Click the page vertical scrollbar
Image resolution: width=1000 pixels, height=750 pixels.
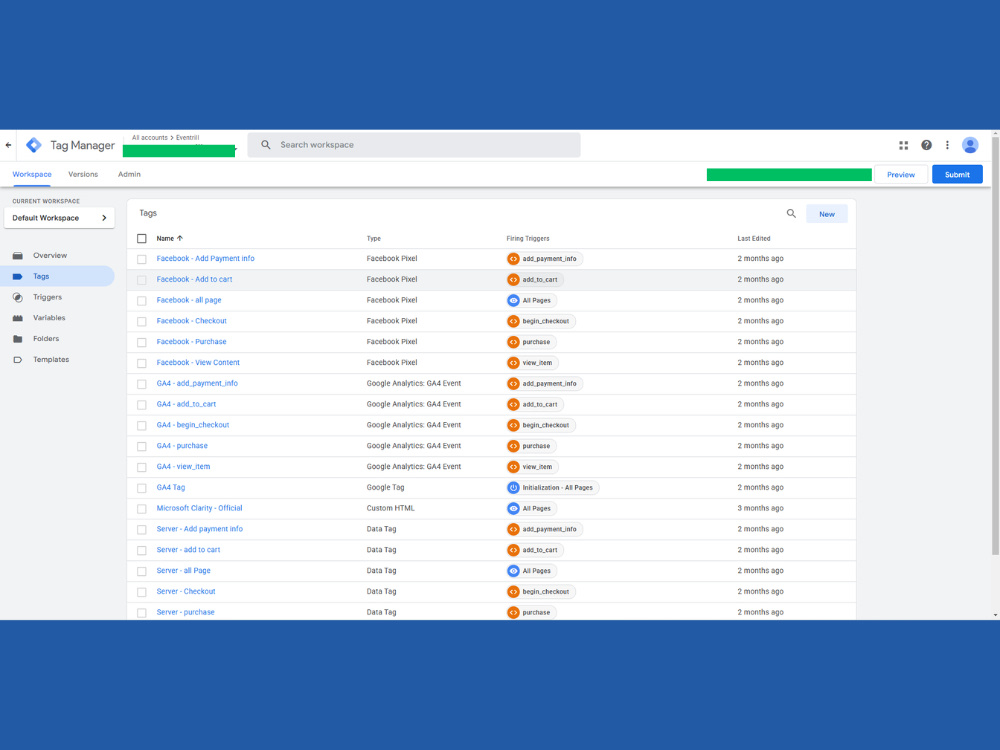(996, 344)
